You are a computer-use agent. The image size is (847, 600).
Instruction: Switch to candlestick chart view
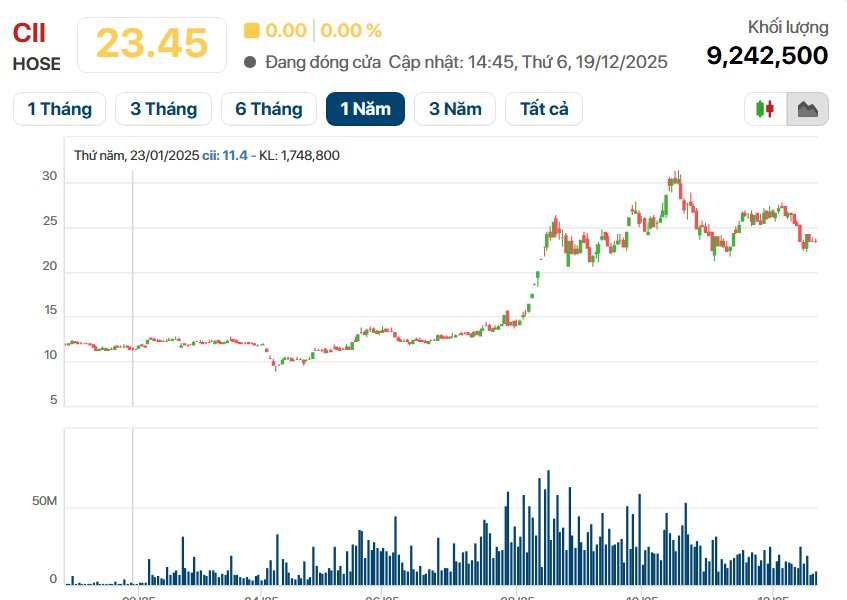pyautogui.click(x=766, y=109)
